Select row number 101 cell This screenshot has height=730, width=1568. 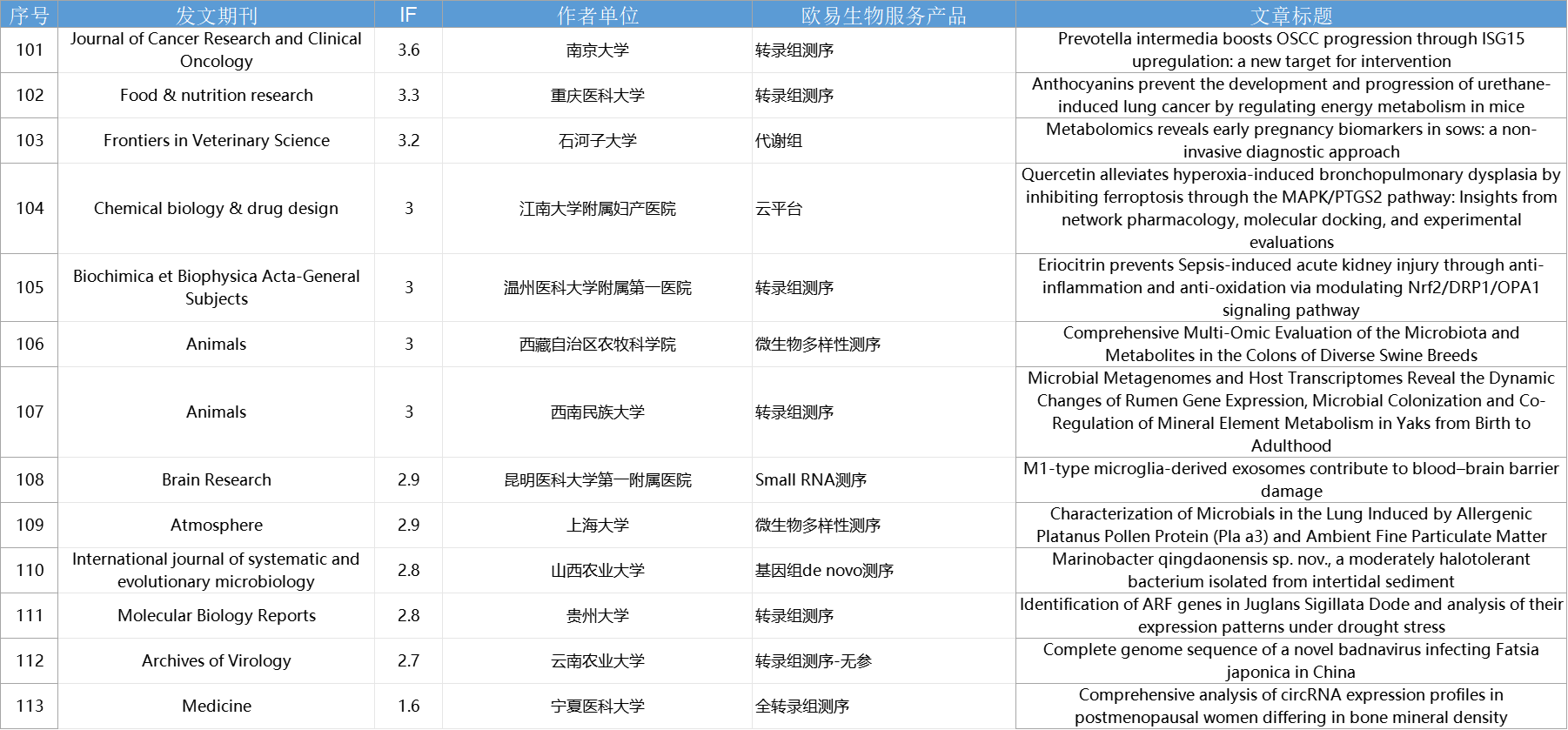(x=30, y=50)
